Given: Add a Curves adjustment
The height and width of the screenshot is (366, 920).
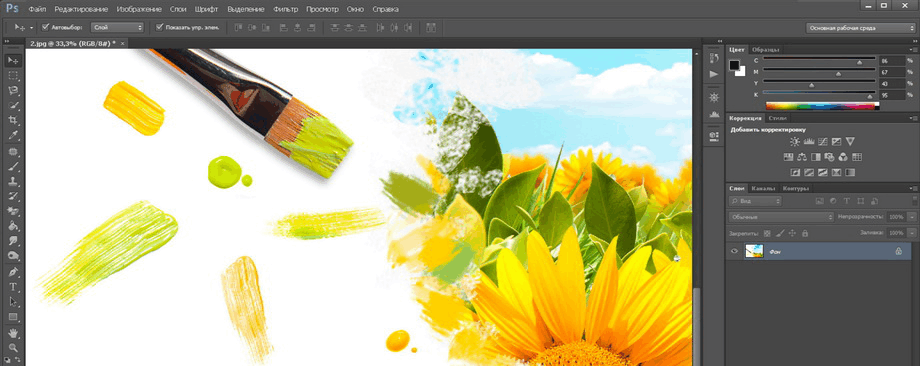Looking at the screenshot, I should click(823, 141).
